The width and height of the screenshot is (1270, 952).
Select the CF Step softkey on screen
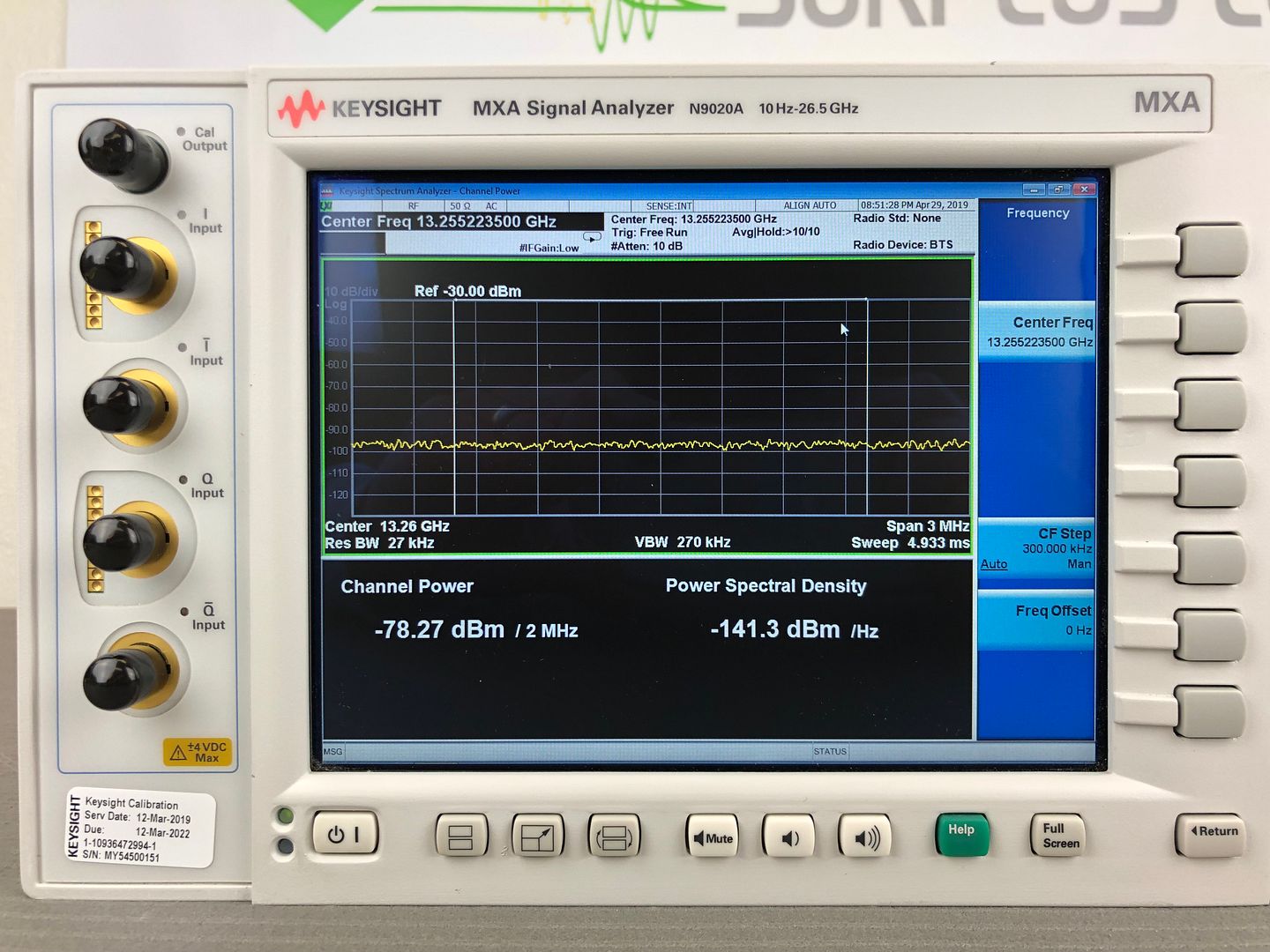point(1037,548)
